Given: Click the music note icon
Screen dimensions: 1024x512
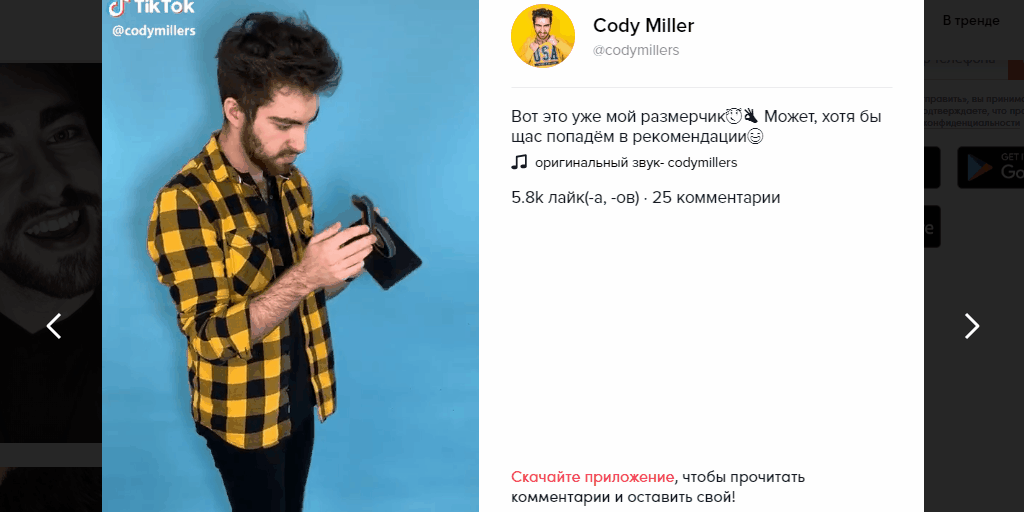Looking at the screenshot, I should click(519, 162).
